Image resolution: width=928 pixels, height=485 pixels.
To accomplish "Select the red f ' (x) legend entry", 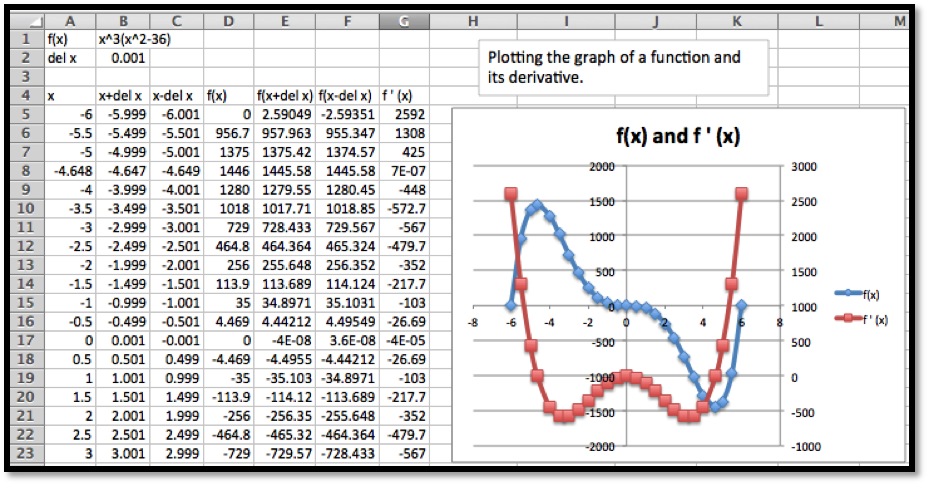I will (866, 318).
